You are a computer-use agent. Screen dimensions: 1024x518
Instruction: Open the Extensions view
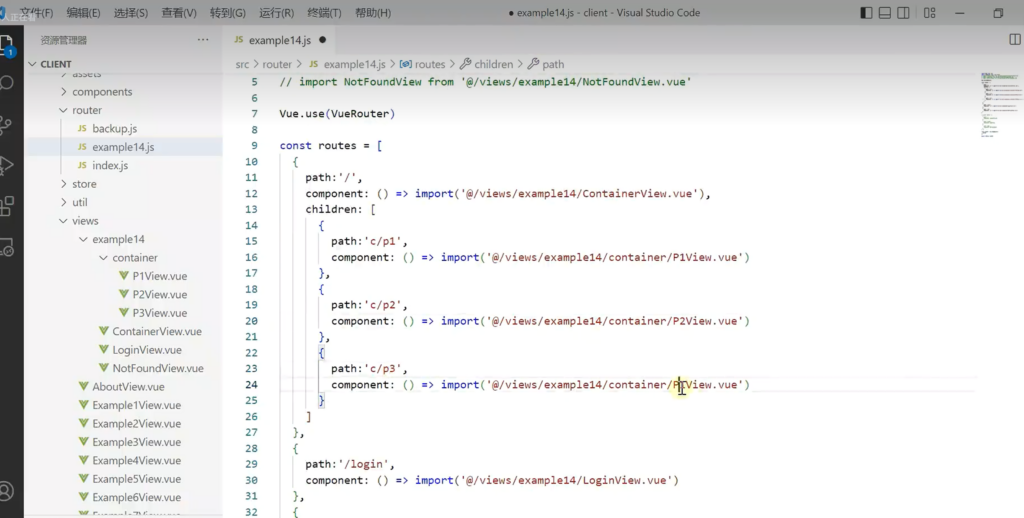(9, 206)
